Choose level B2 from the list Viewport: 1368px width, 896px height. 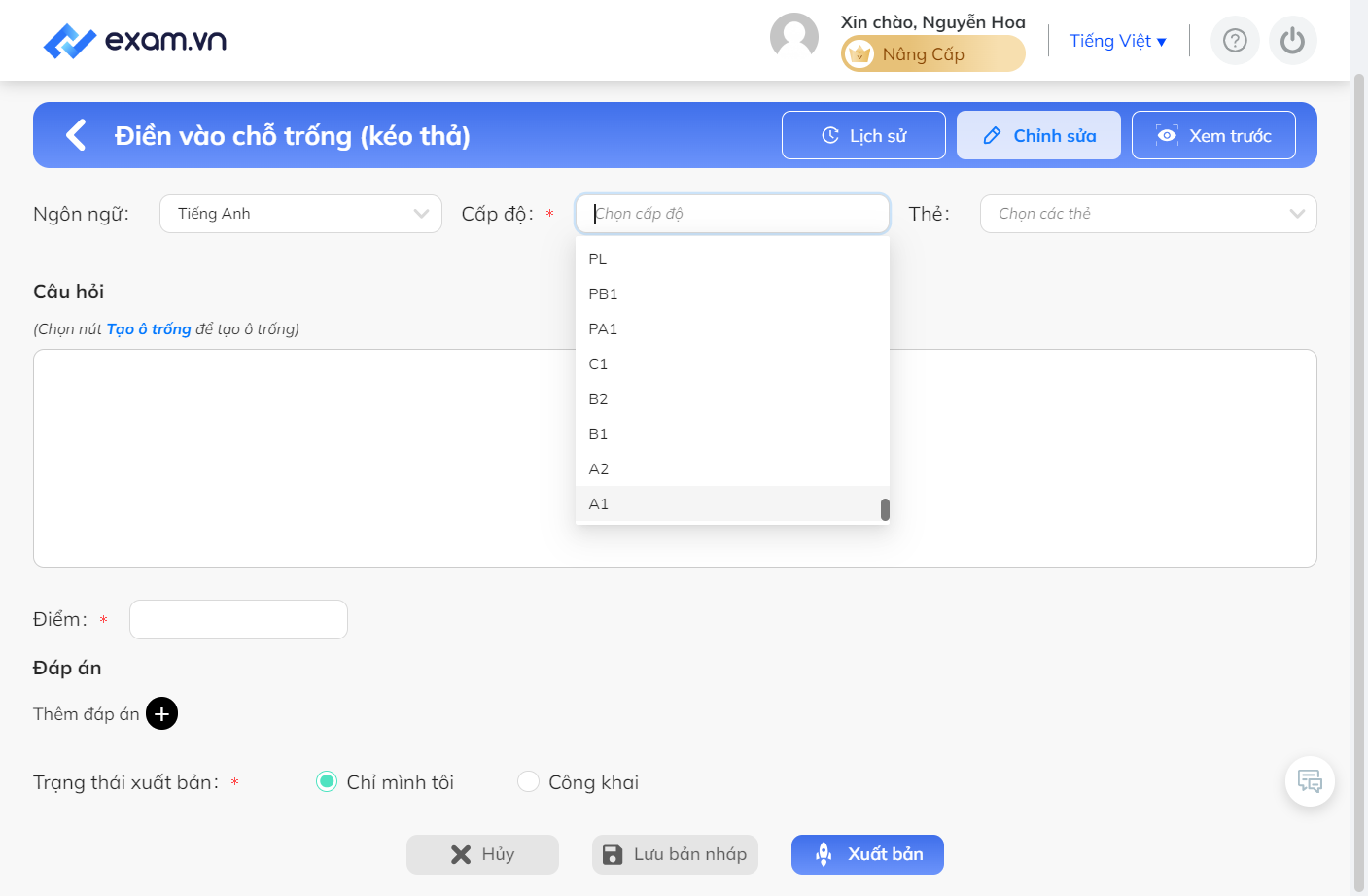732,399
